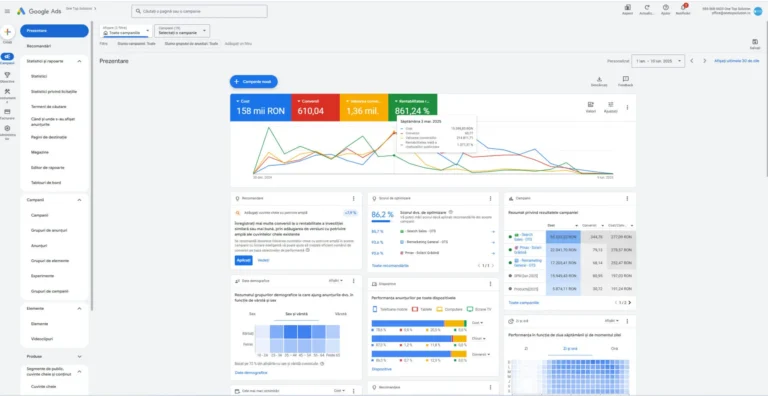Viewport: 768px width, 396px height.
Task: Expand the Produse sidebar section
Action: tap(79, 356)
